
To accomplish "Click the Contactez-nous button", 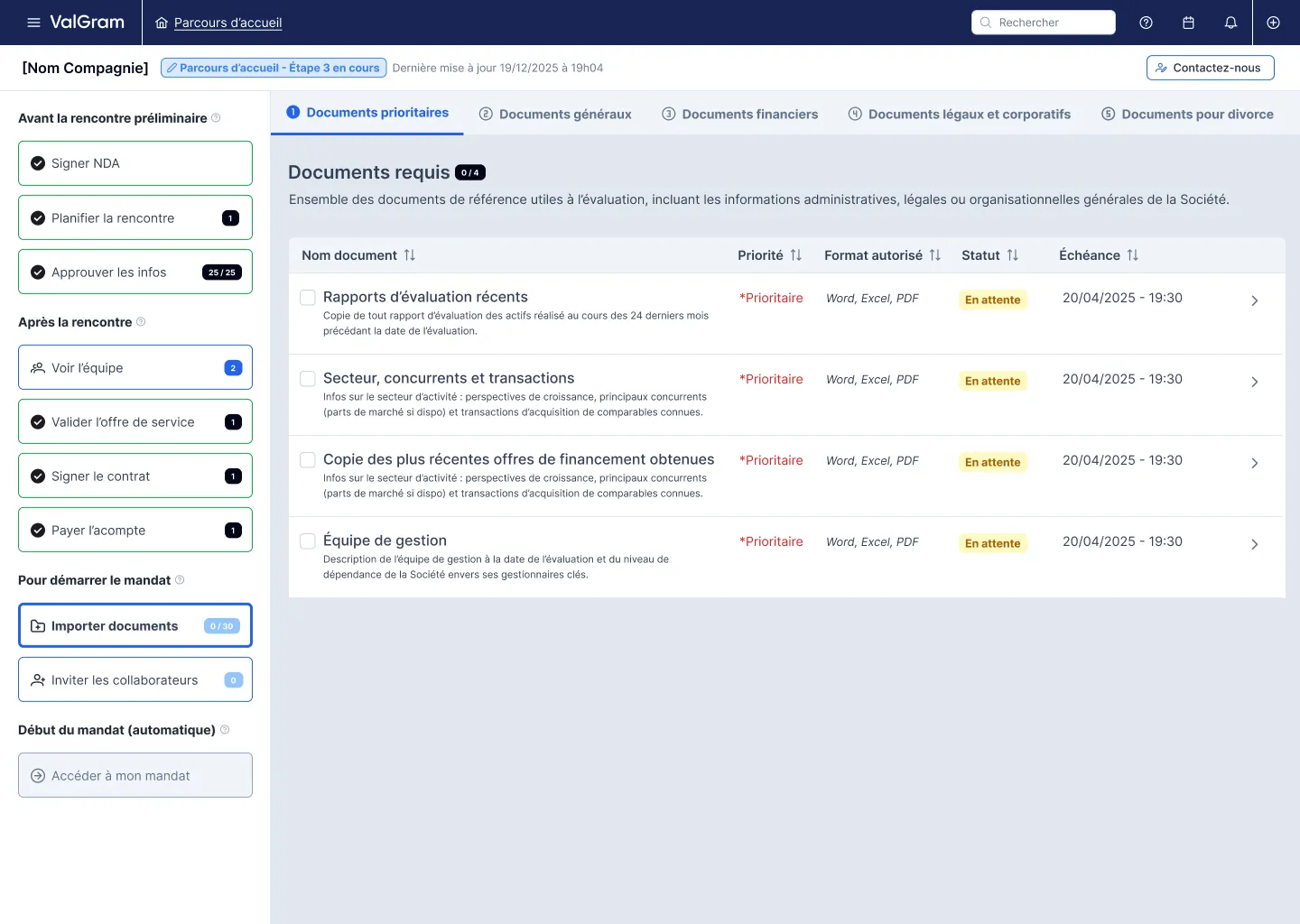I will [1210, 67].
